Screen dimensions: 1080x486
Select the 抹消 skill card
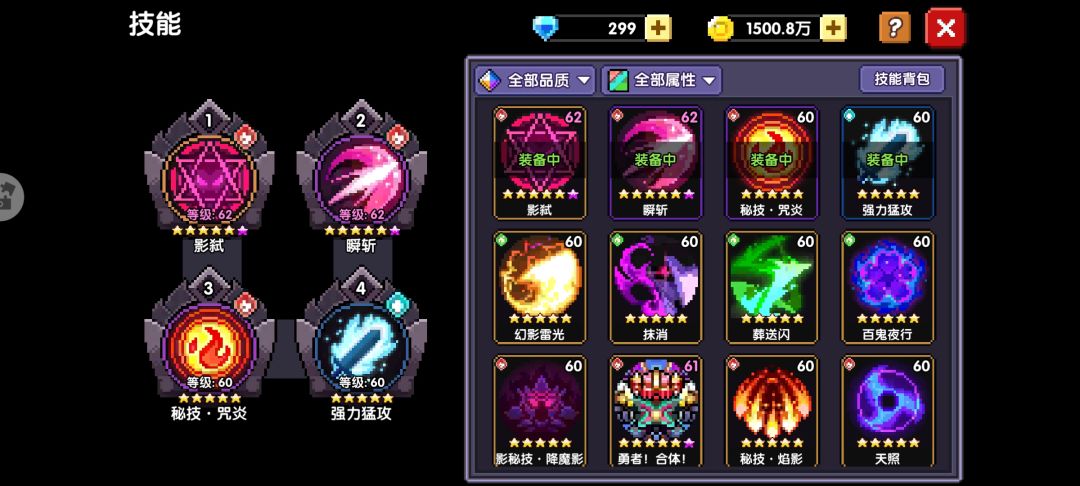(656, 287)
